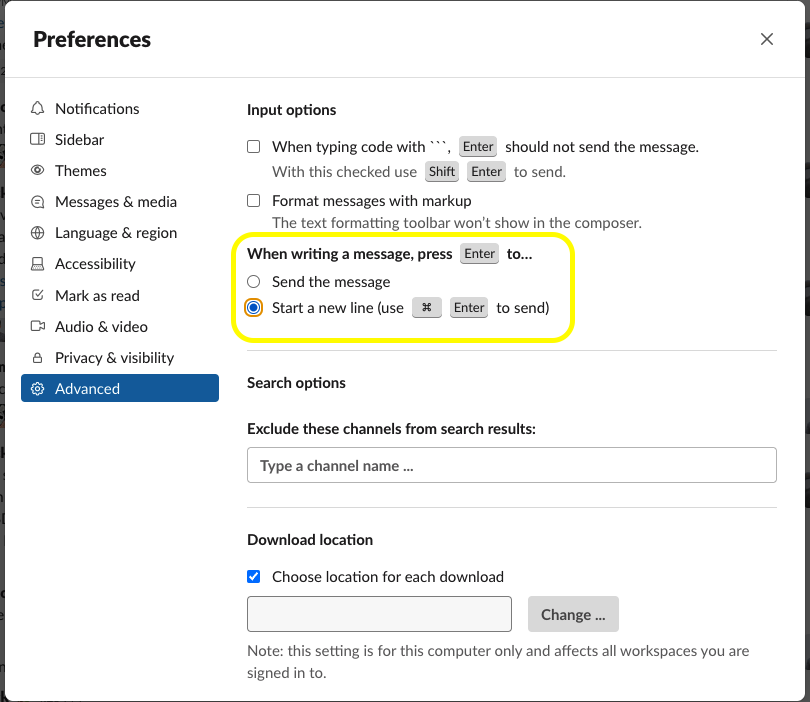
Task: Click 'Exclude these channels from search results' label
Action: (x=391, y=429)
